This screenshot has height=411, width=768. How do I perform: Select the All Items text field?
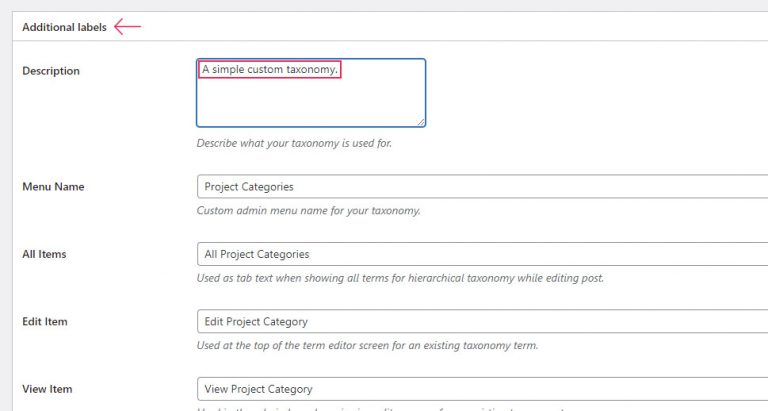(482, 254)
